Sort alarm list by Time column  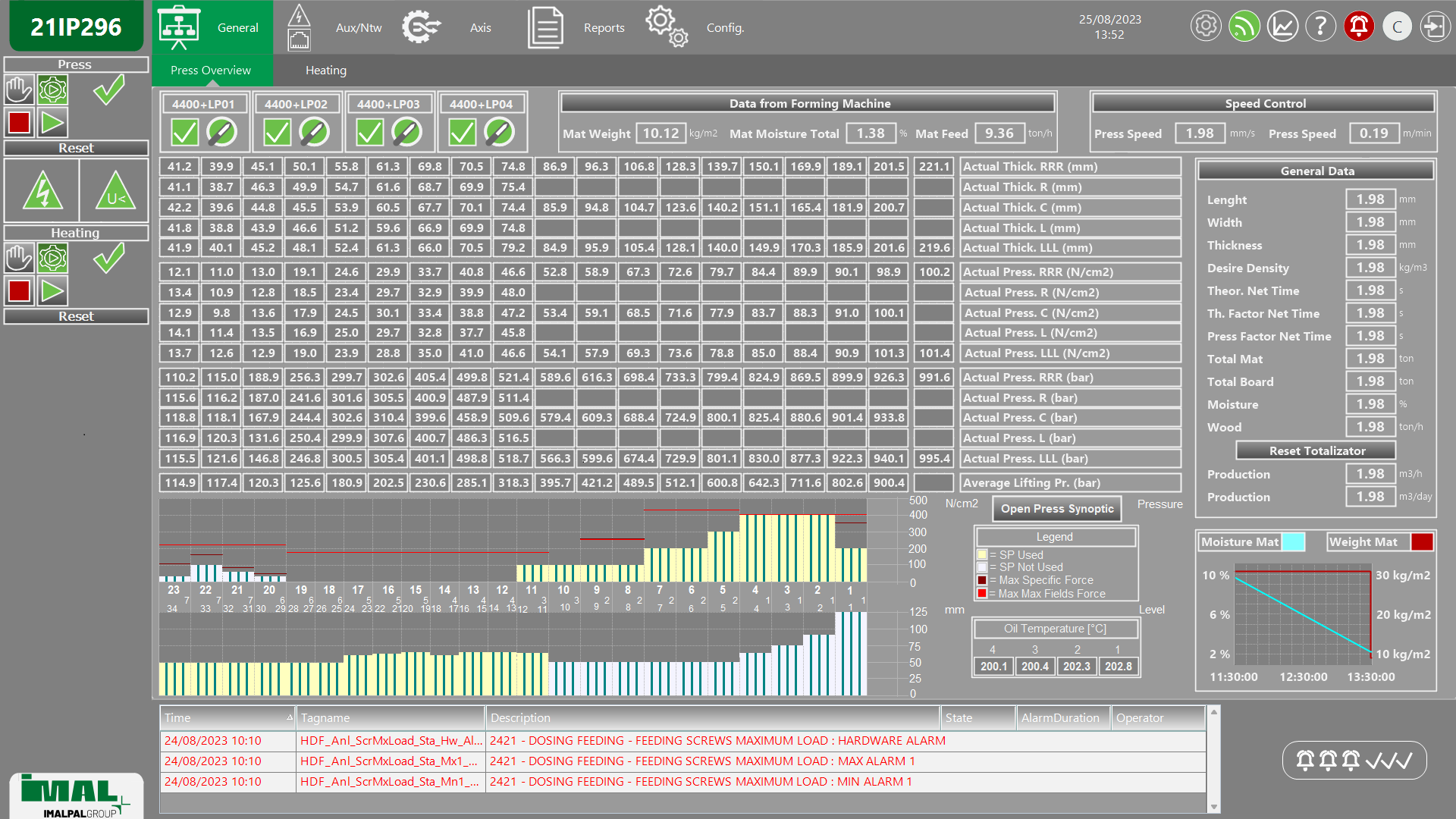227,717
